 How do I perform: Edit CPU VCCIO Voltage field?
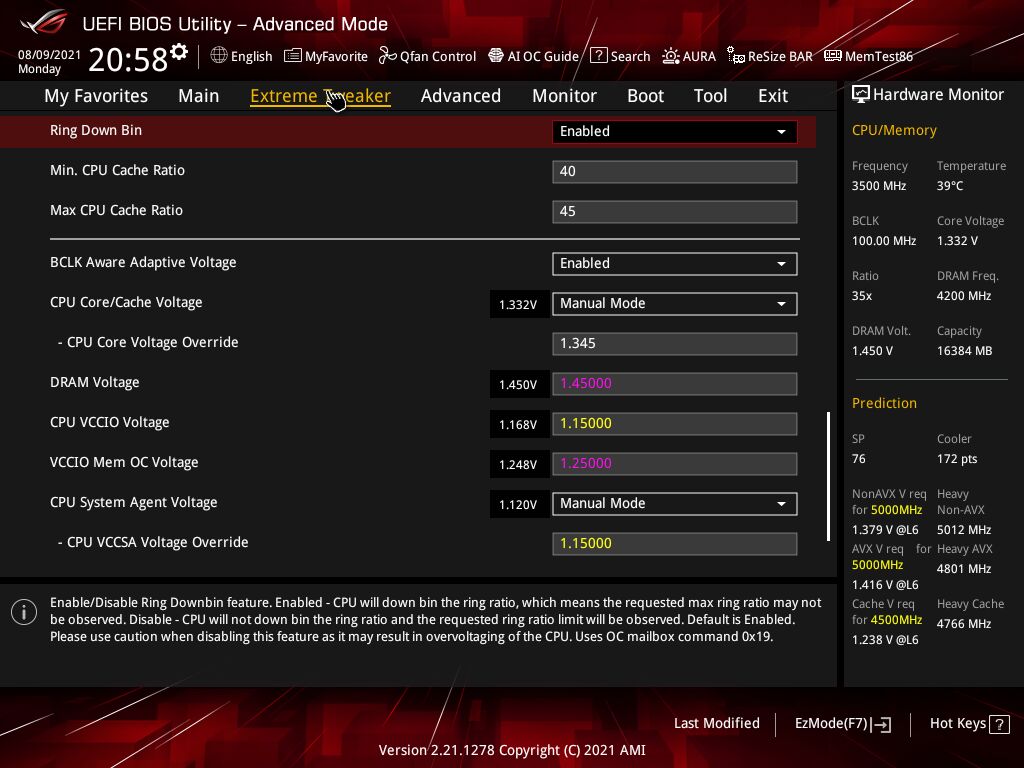(x=675, y=423)
